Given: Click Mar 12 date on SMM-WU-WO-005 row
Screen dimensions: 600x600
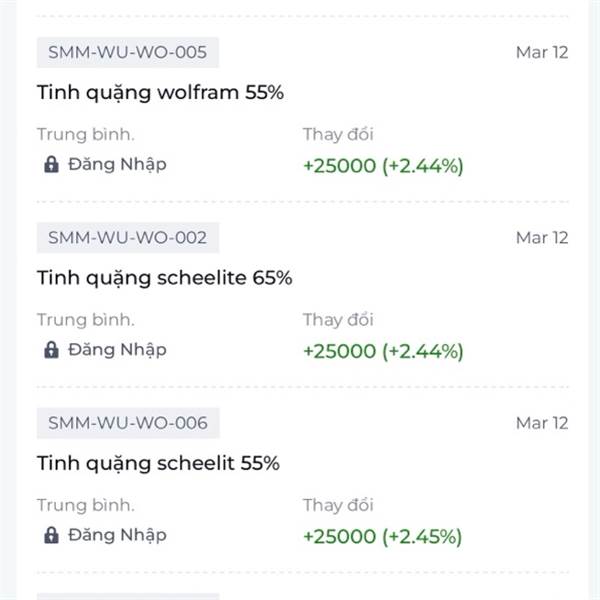Looking at the screenshot, I should tap(541, 52).
